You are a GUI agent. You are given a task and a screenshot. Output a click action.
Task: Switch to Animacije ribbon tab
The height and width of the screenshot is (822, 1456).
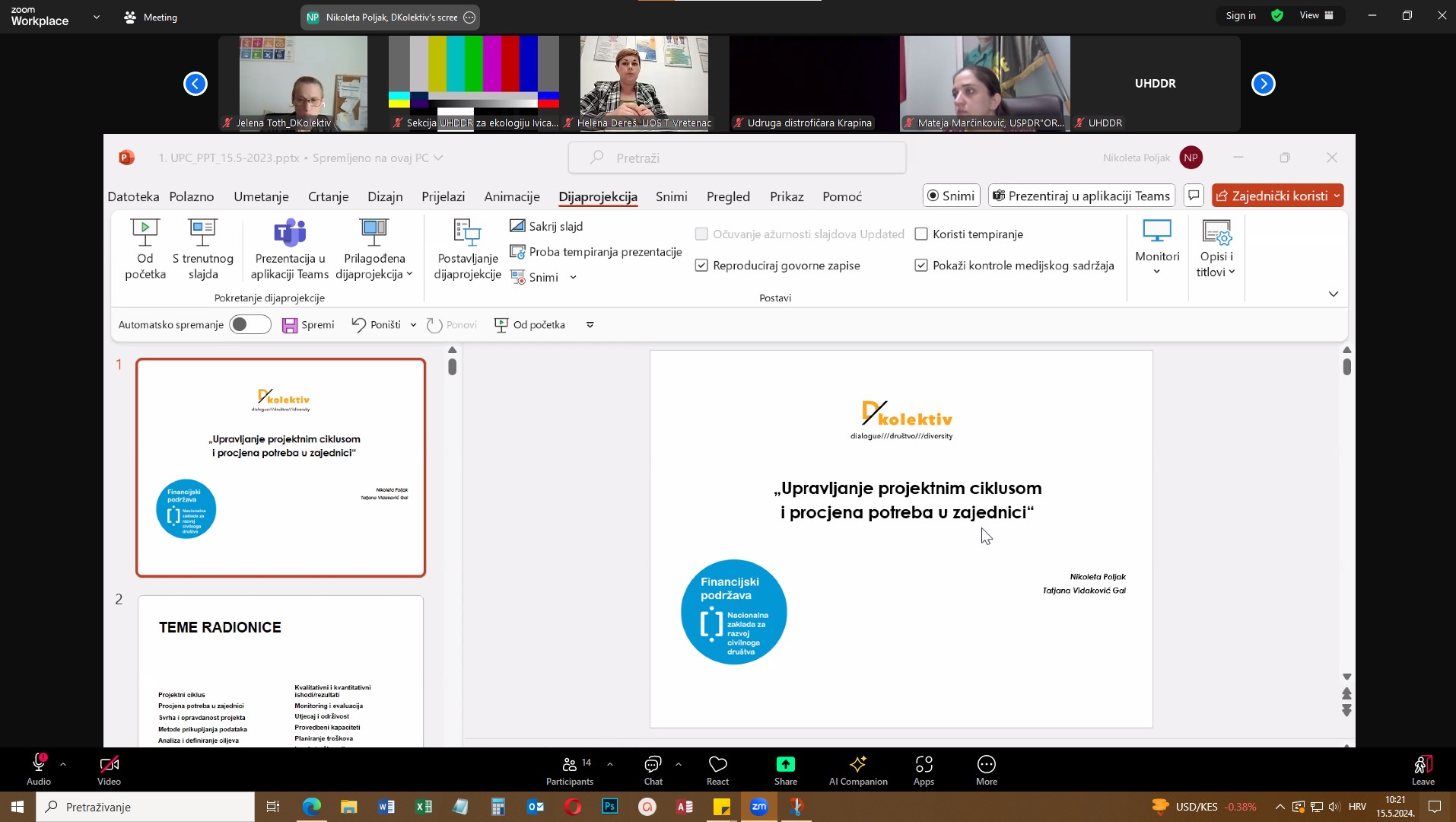pyautogui.click(x=512, y=196)
